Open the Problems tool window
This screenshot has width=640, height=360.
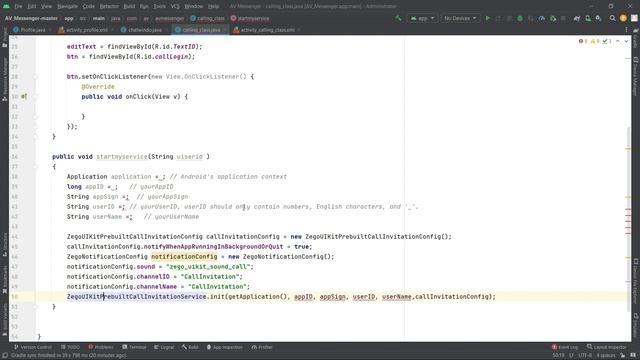point(101,347)
